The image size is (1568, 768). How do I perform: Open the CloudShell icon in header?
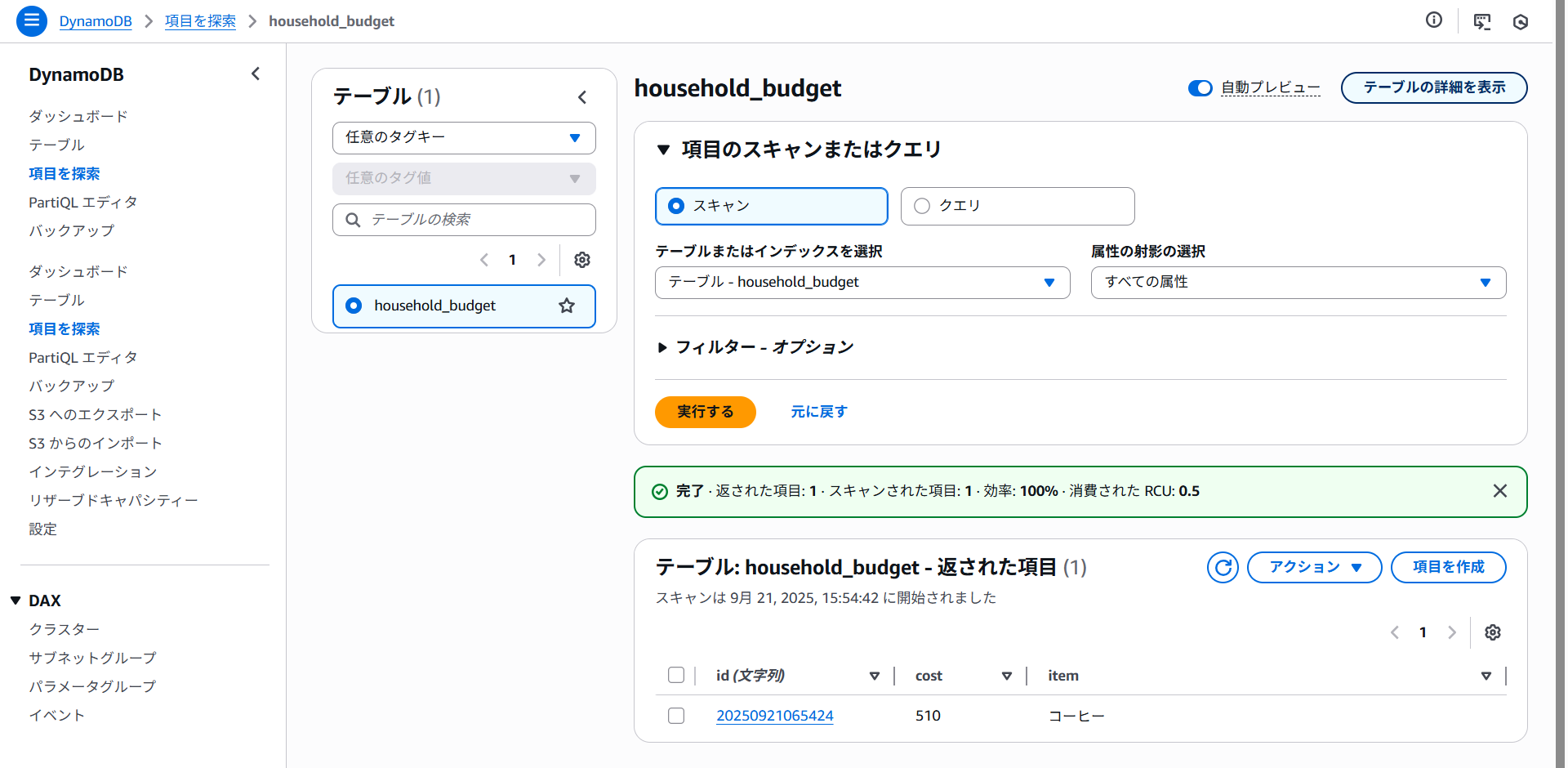point(1481,21)
